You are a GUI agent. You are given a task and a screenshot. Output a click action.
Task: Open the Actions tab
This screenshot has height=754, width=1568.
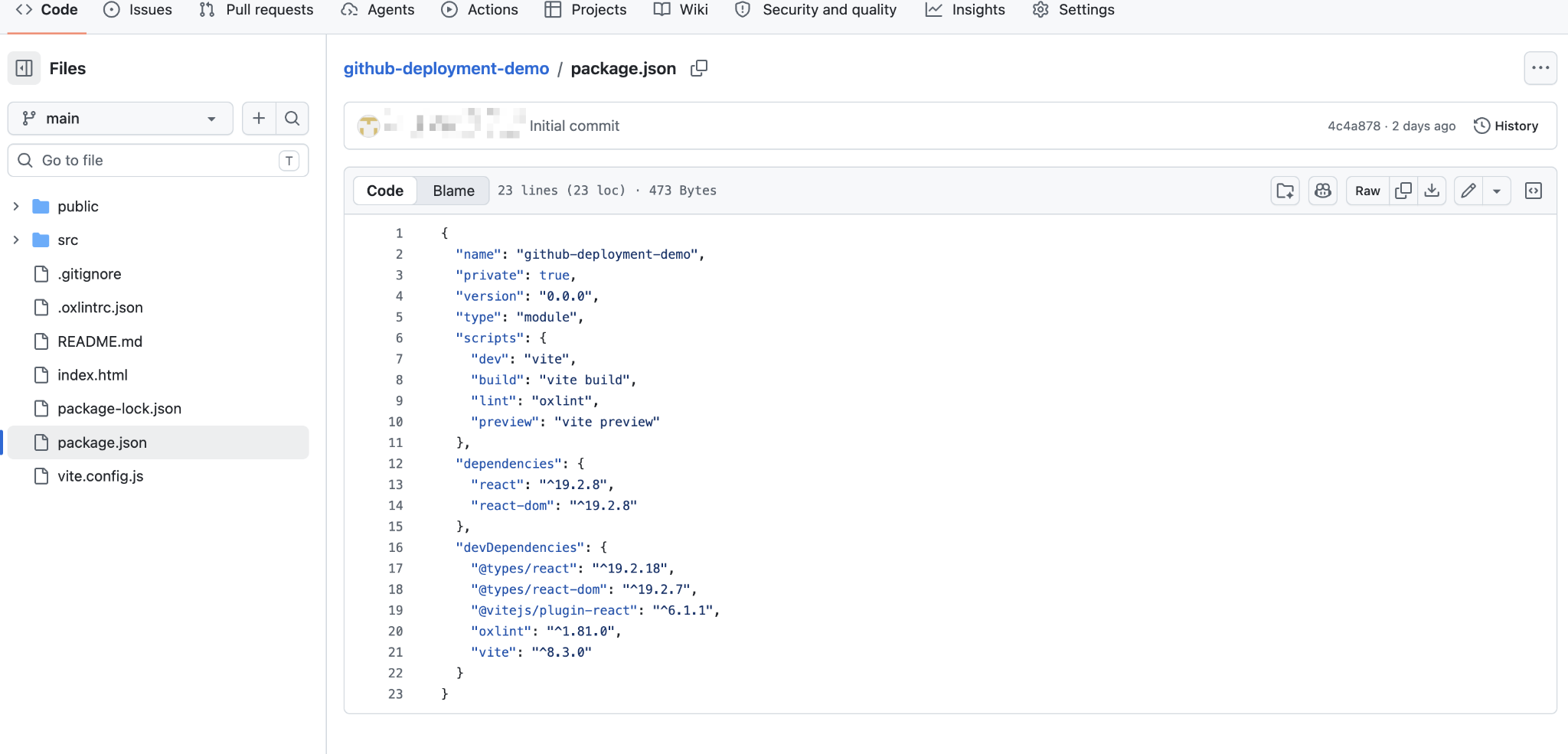480,9
